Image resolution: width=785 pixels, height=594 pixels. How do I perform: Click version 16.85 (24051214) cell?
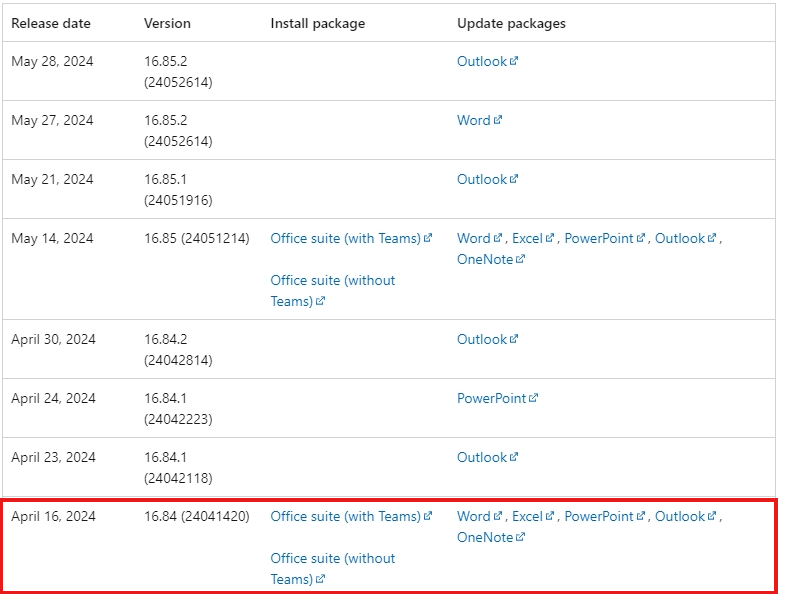click(x=197, y=238)
